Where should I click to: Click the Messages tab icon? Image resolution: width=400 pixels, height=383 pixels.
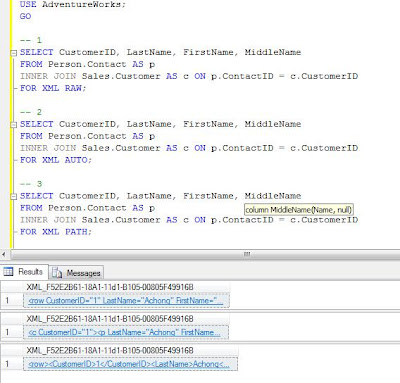pyautogui.click(x=57, y=273)
